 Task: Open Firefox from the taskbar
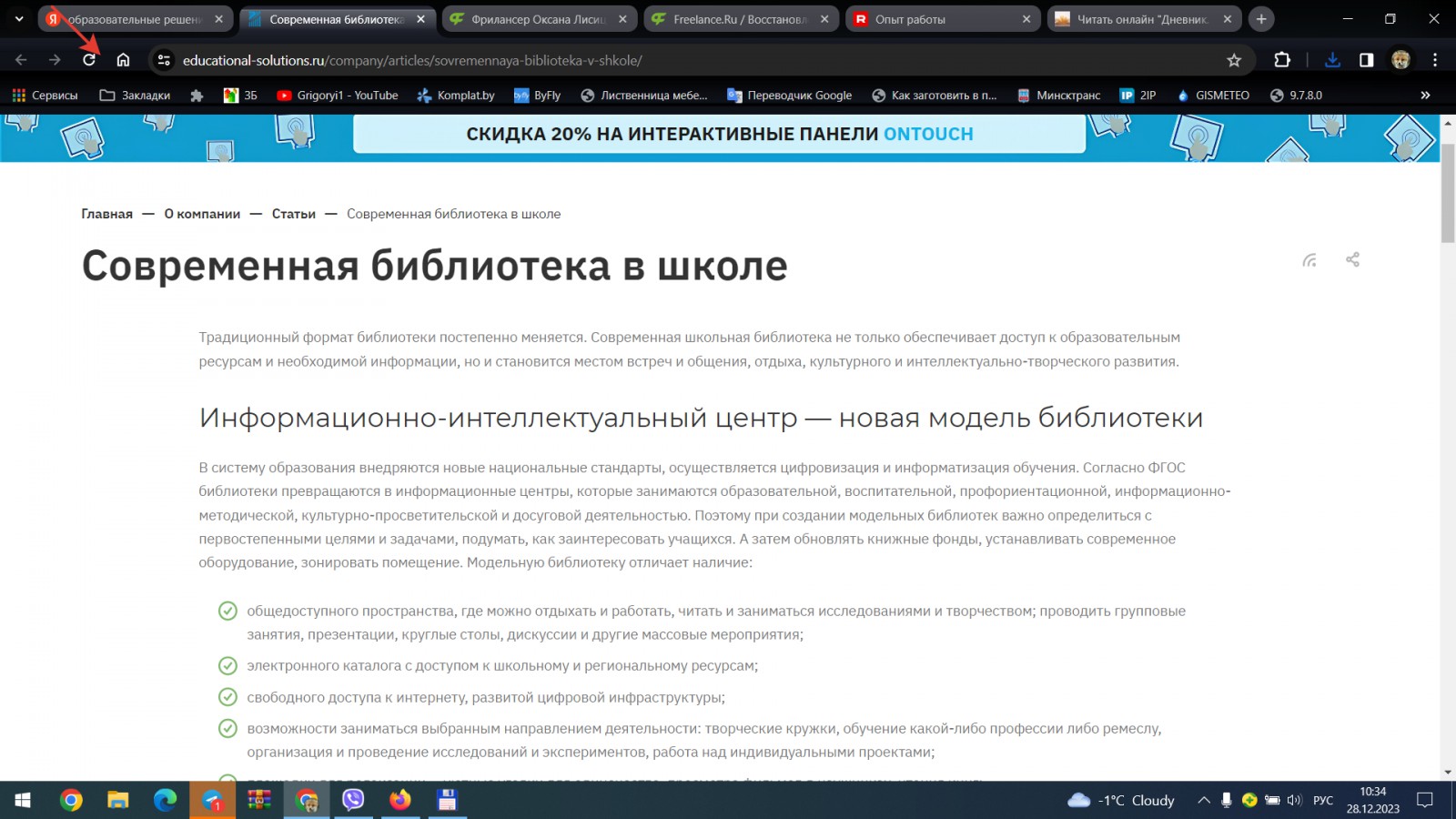400,800
